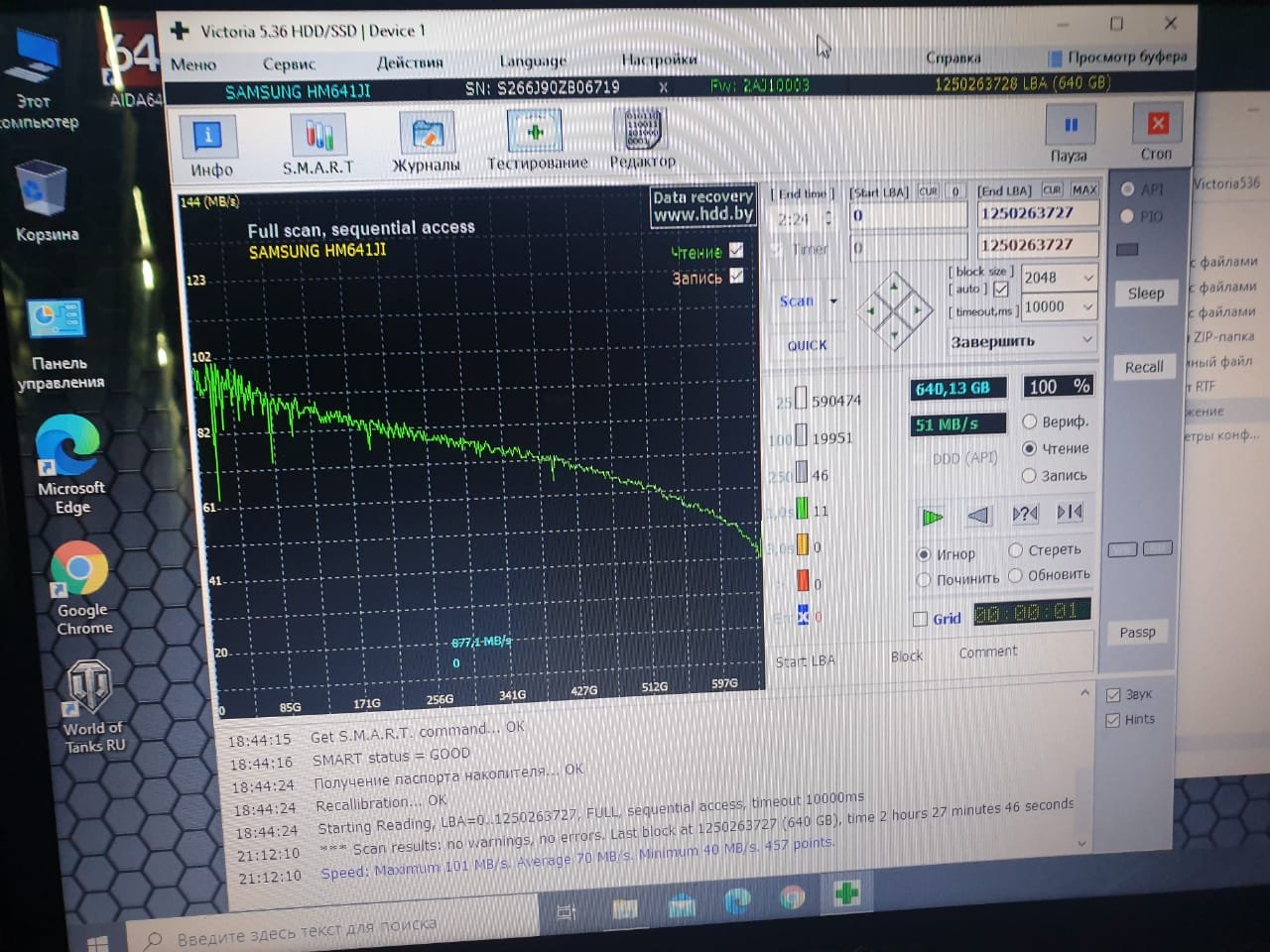Open the Сервис menu
The height and width of the screenshot is (952, 1270).
pyautogui.click(x=289, y=63)
